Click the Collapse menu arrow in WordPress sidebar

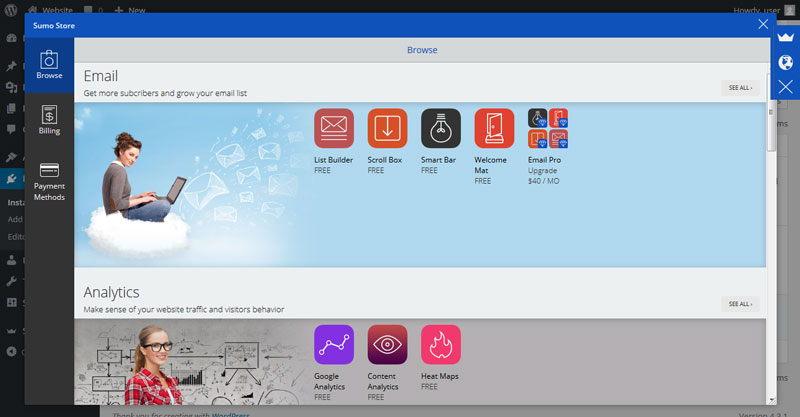click(11, 351)
